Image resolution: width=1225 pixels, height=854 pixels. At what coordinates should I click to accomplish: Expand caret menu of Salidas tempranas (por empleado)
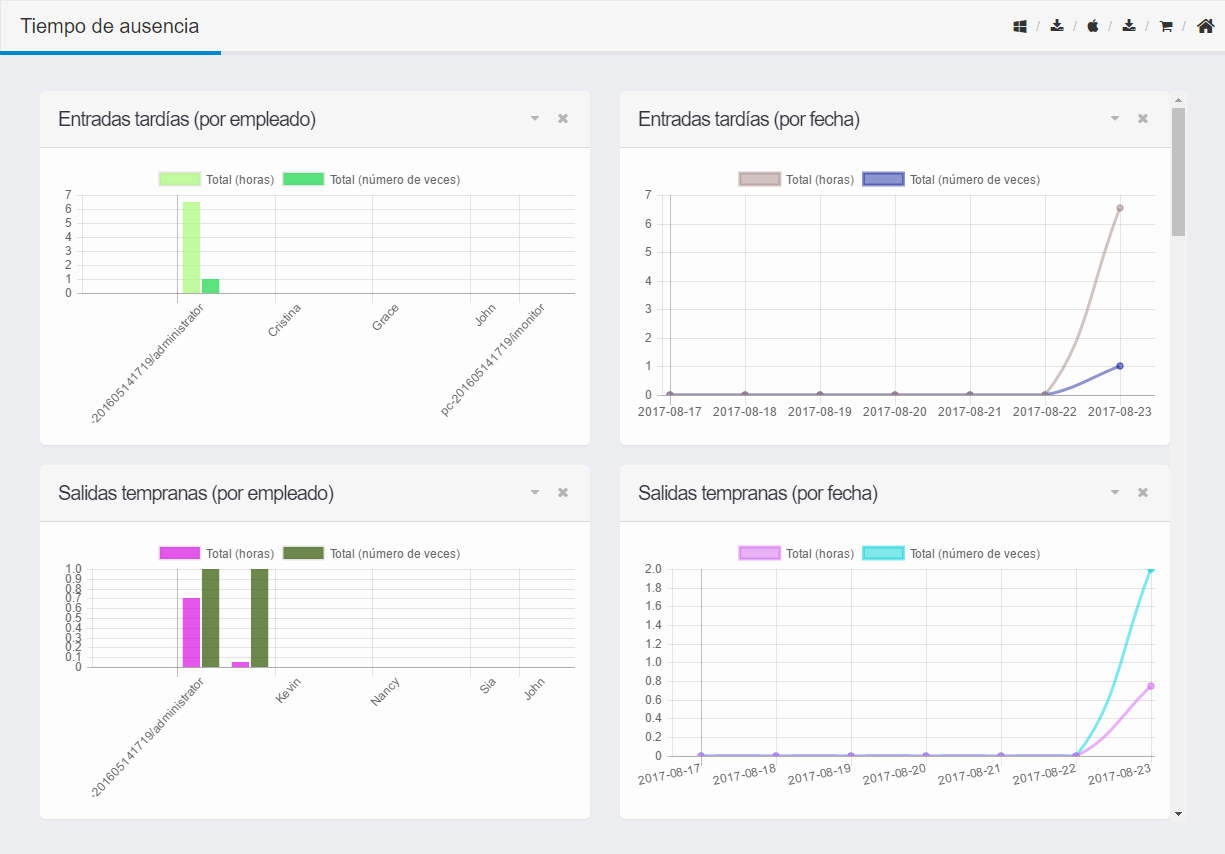point(535,493)
